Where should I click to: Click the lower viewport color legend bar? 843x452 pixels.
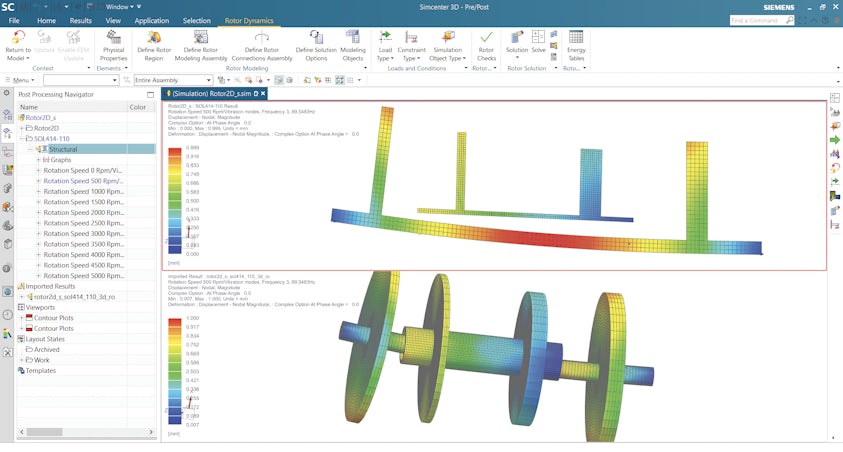pos(175,371)
